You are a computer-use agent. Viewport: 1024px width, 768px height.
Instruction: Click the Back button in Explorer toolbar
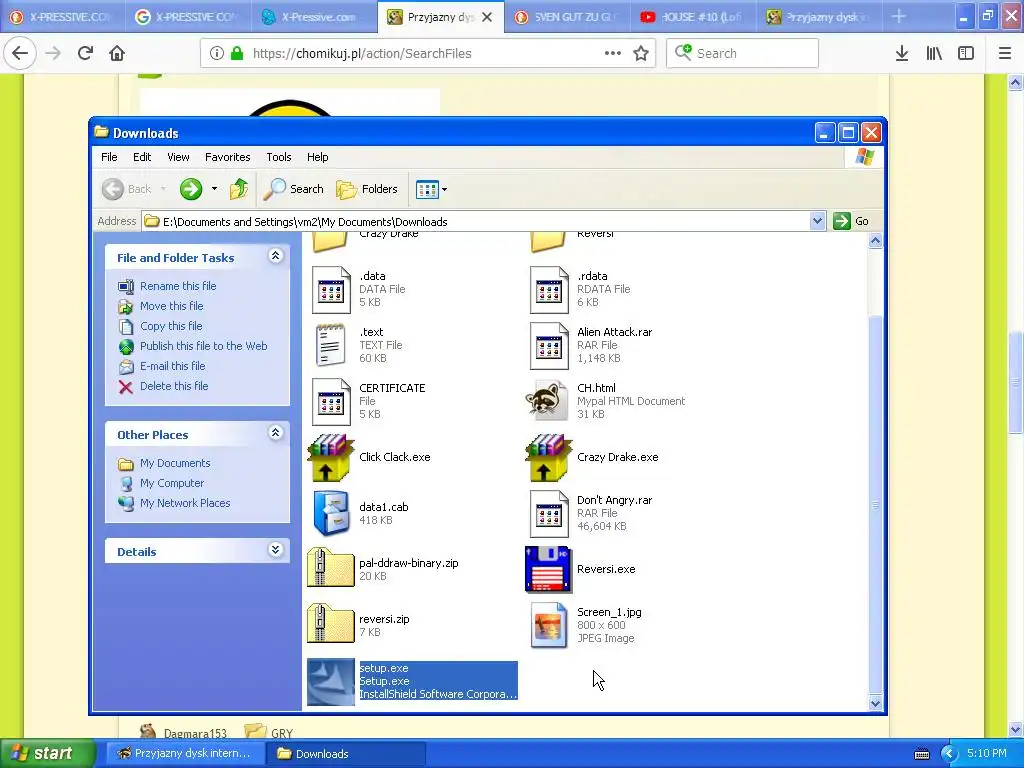(x=127, y=189)
